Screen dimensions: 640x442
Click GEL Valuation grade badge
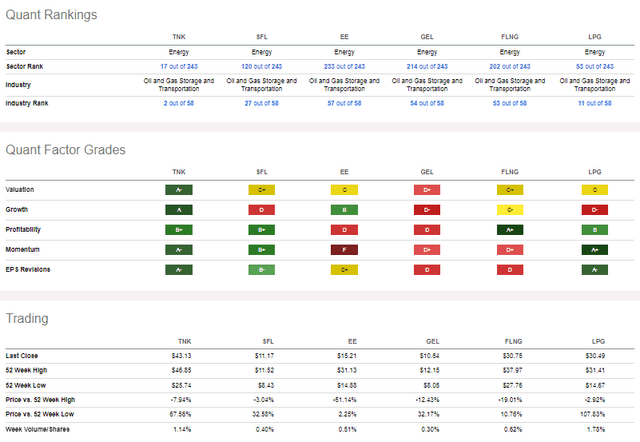pyautogui.click(x=427, y=190)
